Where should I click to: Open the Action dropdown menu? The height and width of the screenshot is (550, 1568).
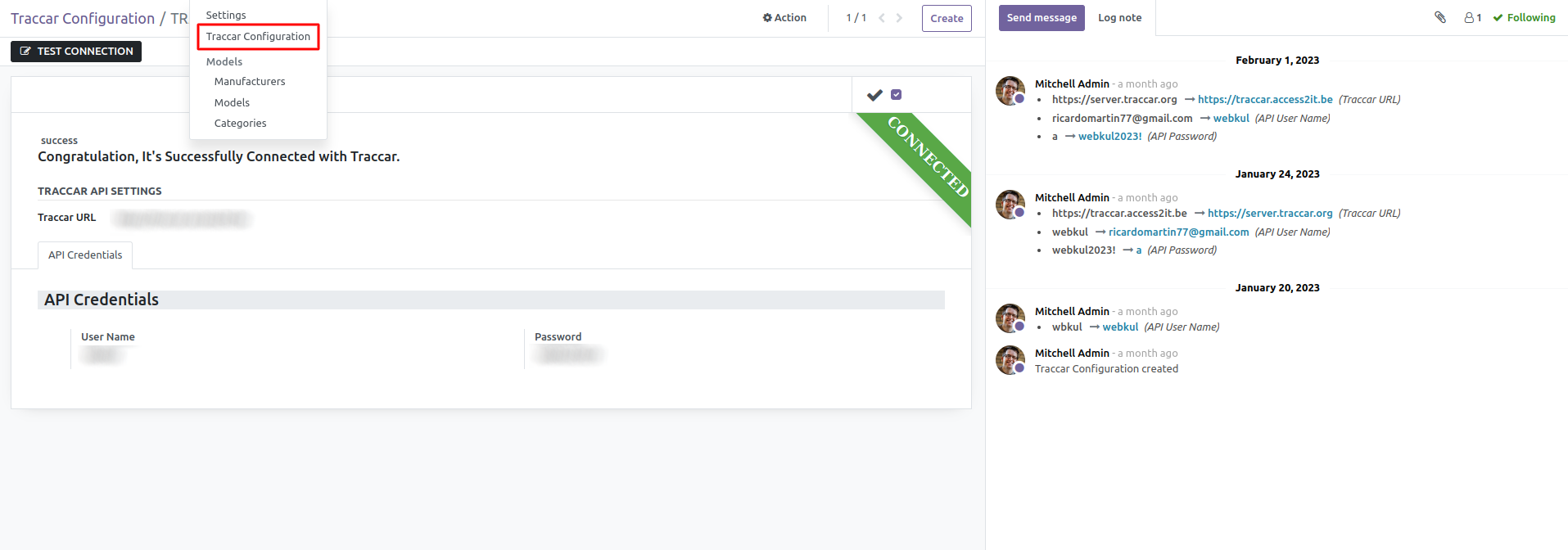[x=784, y=18]
